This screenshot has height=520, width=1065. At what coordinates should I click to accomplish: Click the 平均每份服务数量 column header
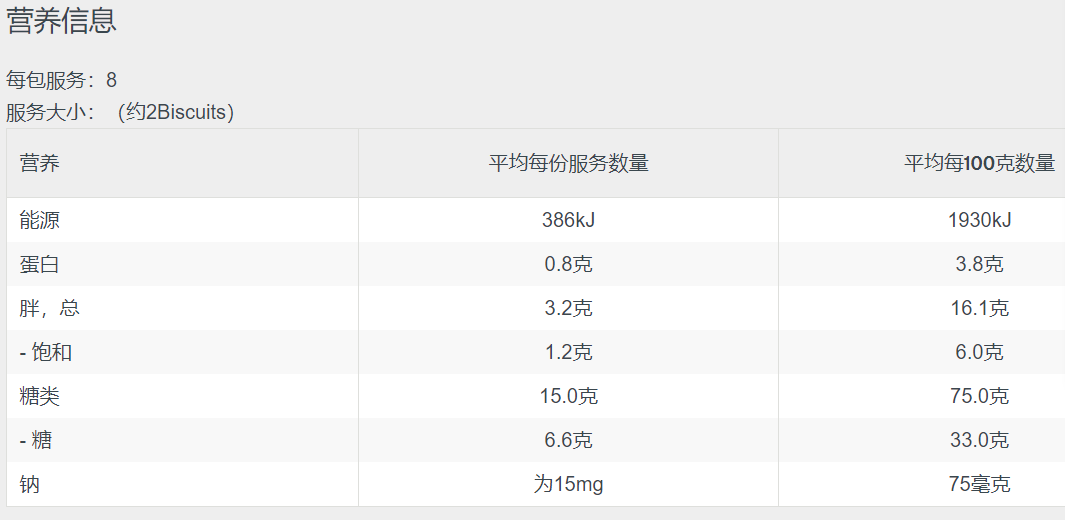[x=568, y=163]
